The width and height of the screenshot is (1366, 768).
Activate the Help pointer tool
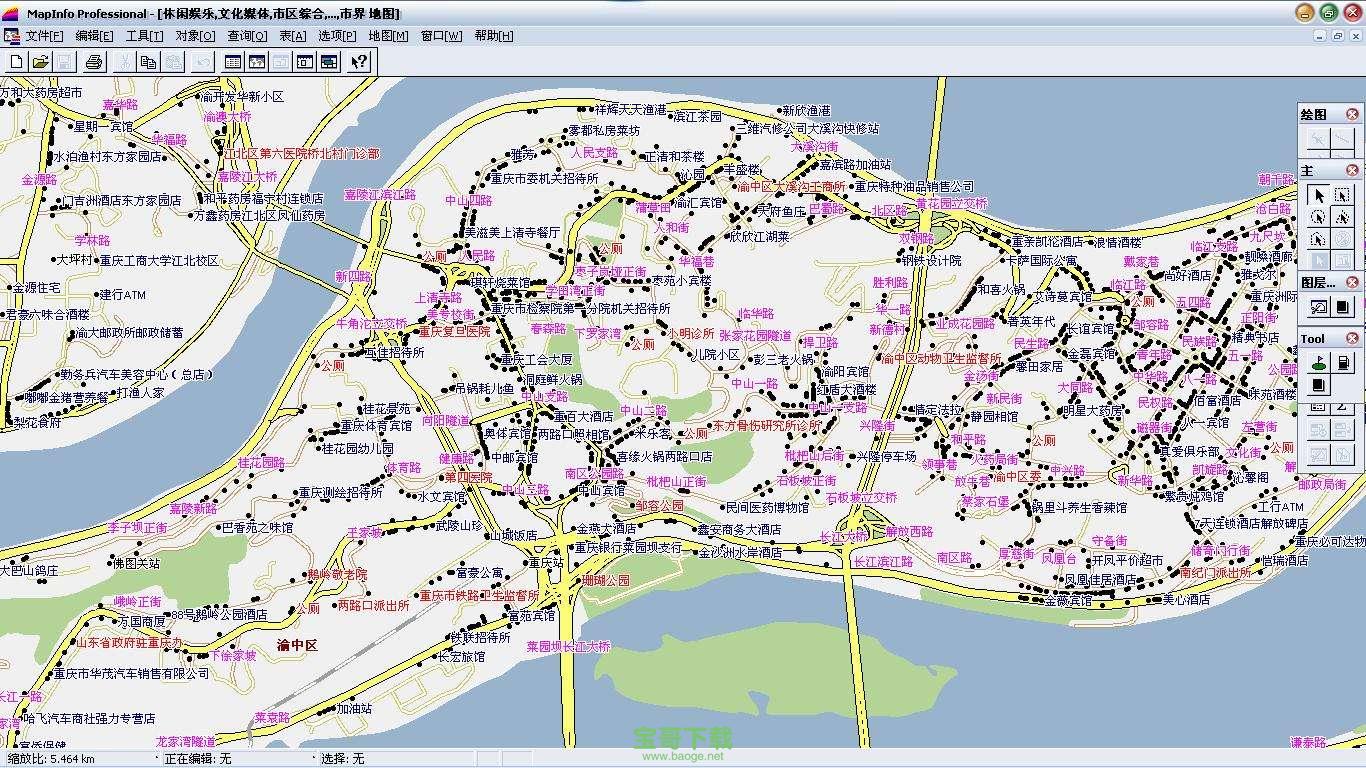tap(360, 62)
